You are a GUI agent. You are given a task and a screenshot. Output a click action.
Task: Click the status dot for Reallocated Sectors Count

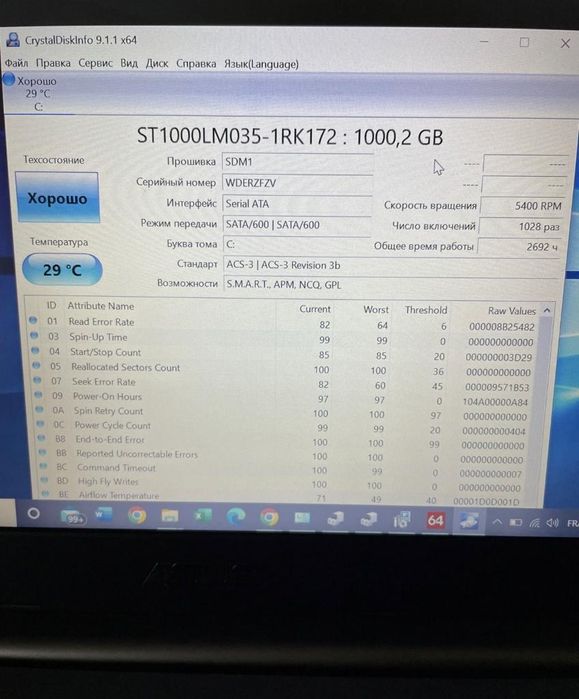(37, 366)
